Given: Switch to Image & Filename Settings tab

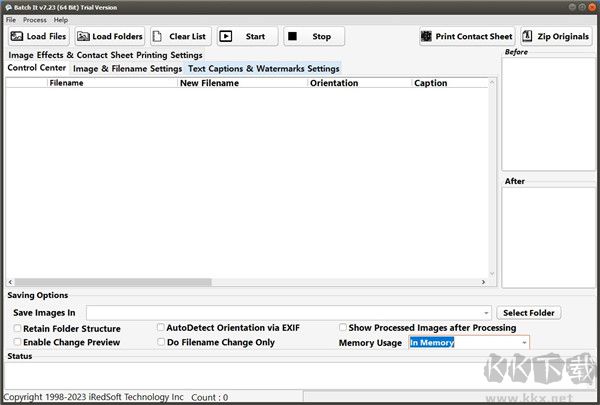Looking at the screenshot, I should 127,69.
